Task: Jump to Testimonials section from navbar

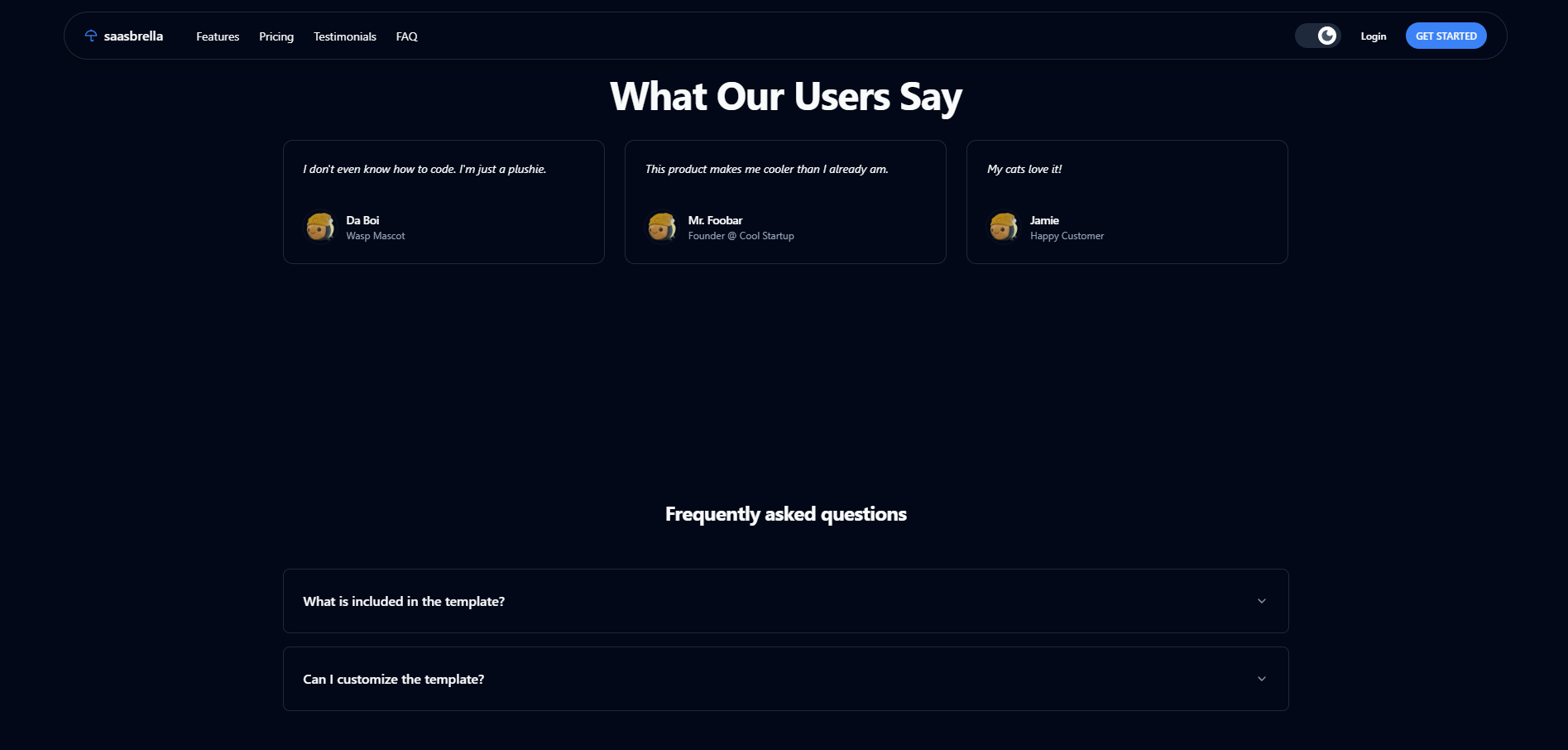Action: pyautogui.click(x=345, y=36)
